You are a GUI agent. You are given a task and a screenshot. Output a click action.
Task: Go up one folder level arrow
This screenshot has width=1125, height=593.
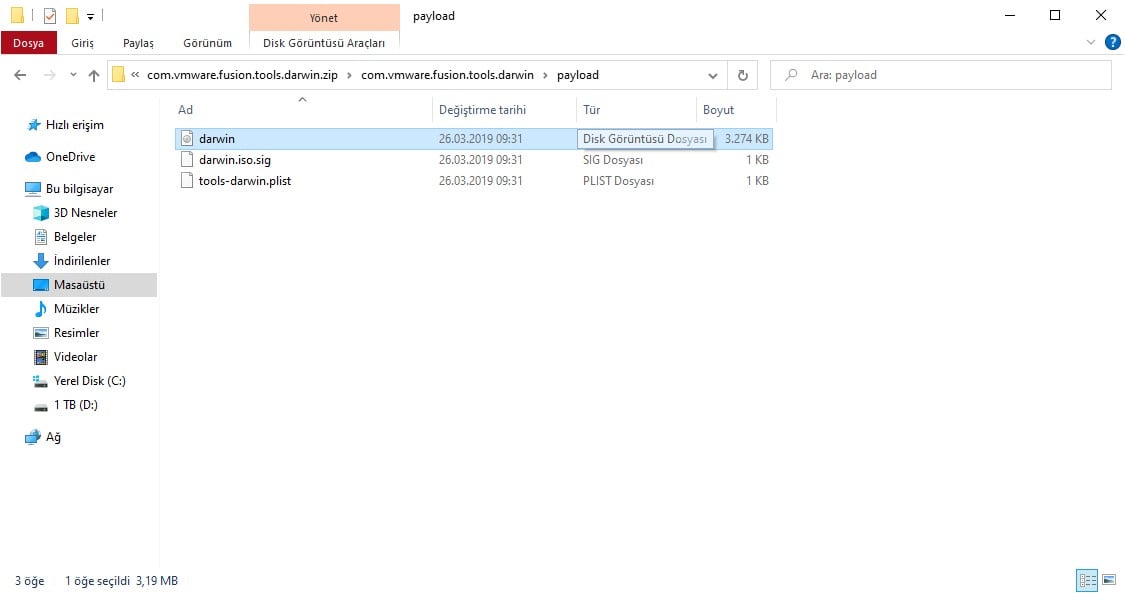pyautogui.click(x=93, y=75)
